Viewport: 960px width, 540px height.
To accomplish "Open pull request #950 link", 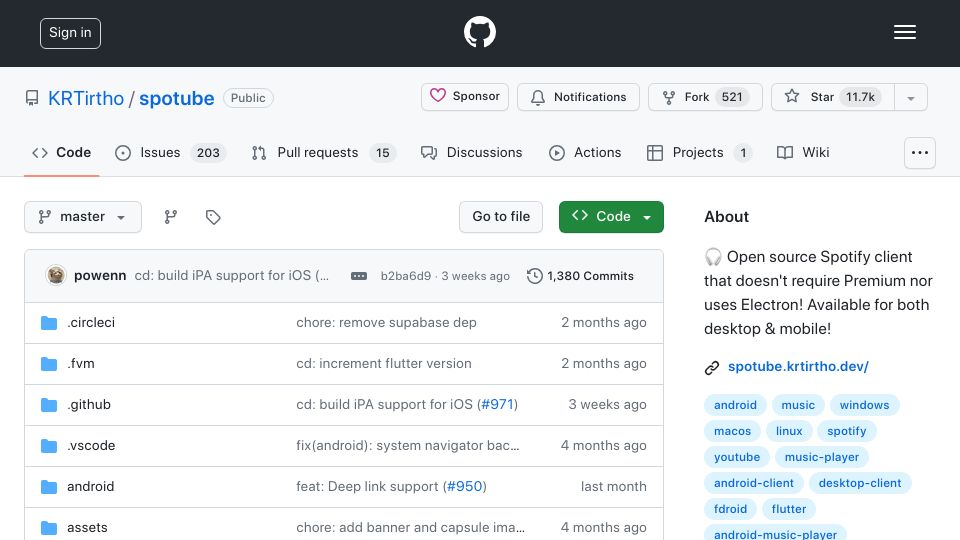I will tap(465, 487).
